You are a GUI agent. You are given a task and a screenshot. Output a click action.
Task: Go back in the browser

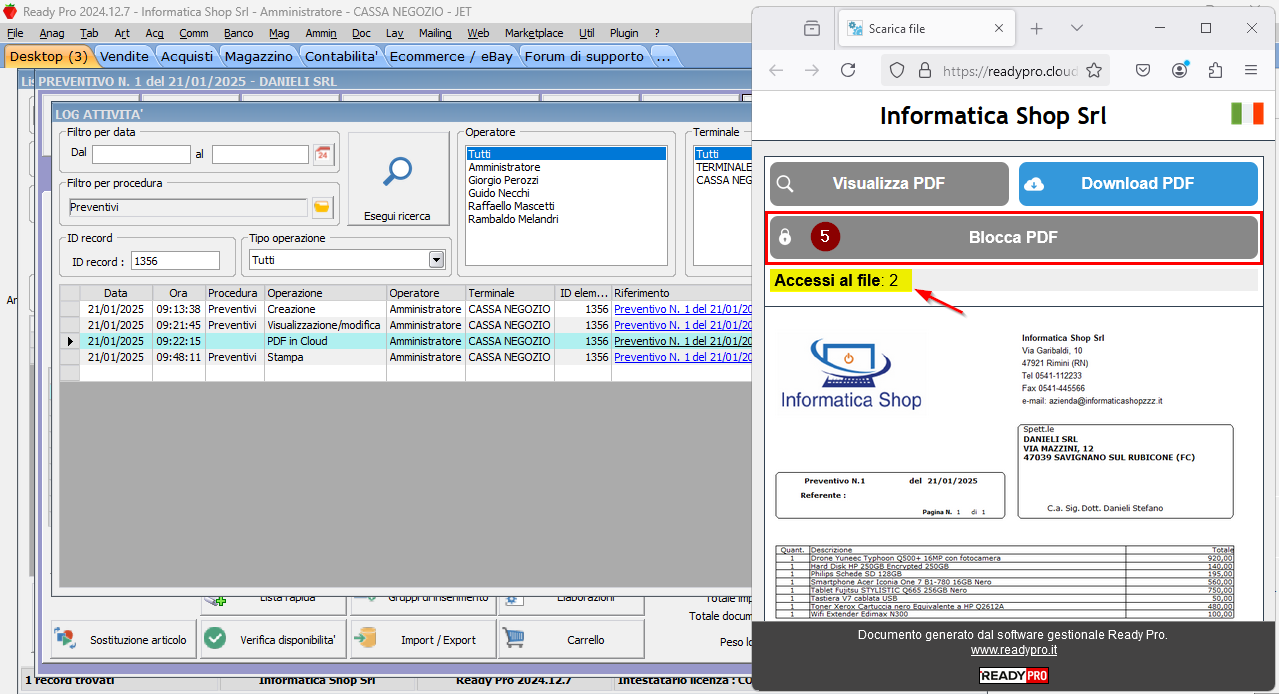coord(776,70)
